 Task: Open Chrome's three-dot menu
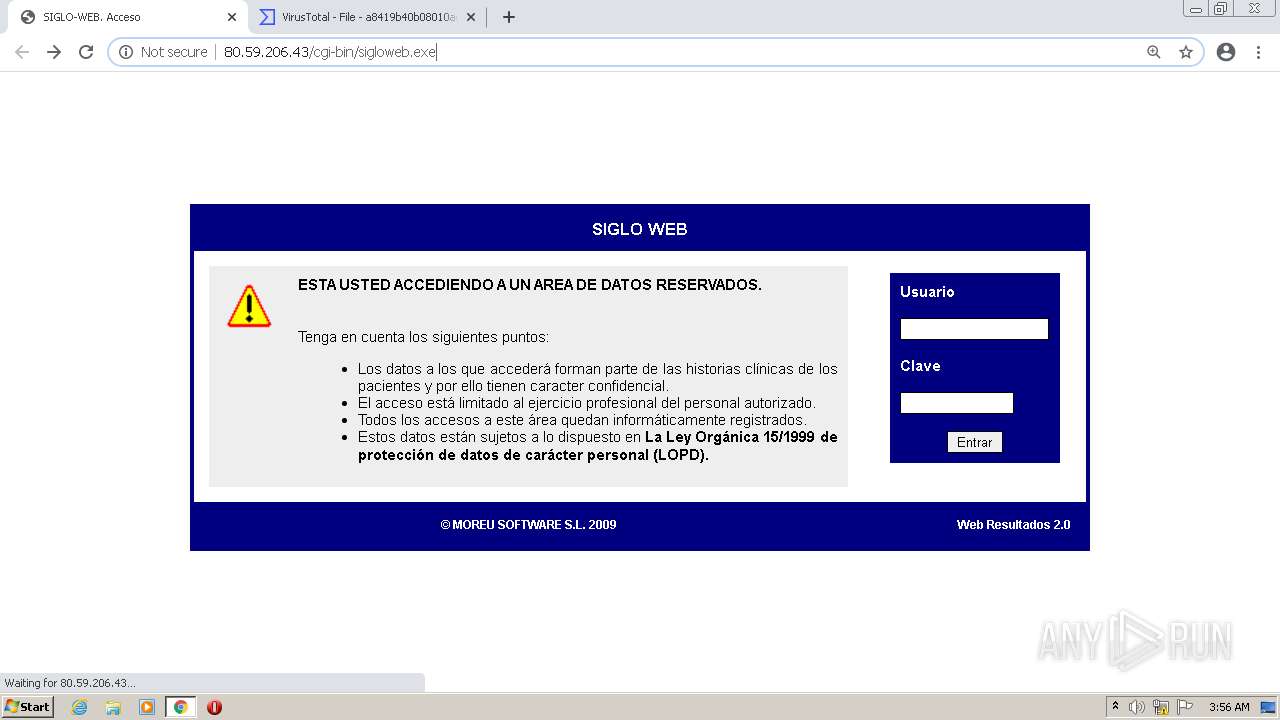pos(1258,52)
